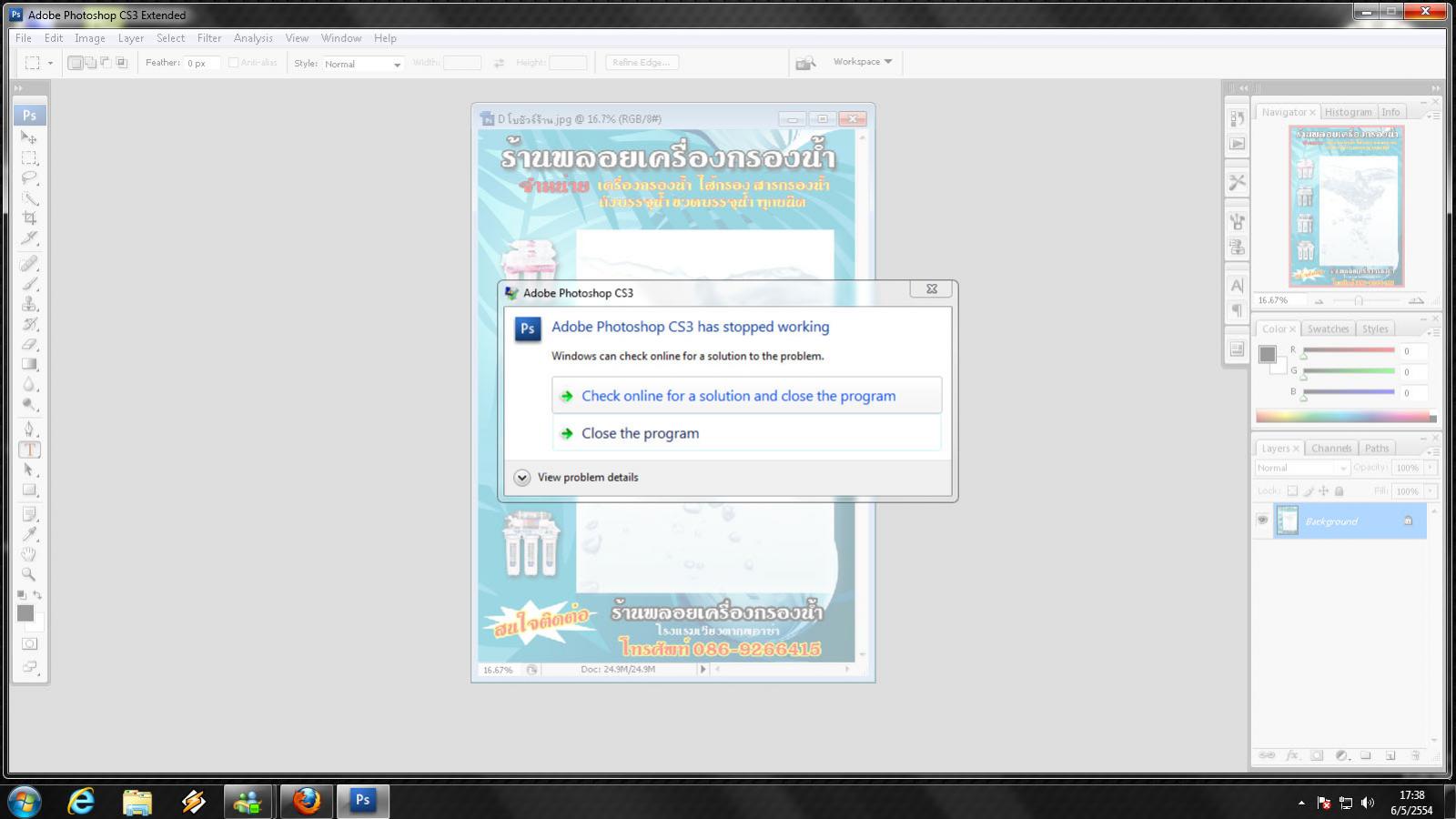Open the Actions panel icon in dock
Image resolution: width=1456 pixels, height=819 pixels.
click(1237, 144)
